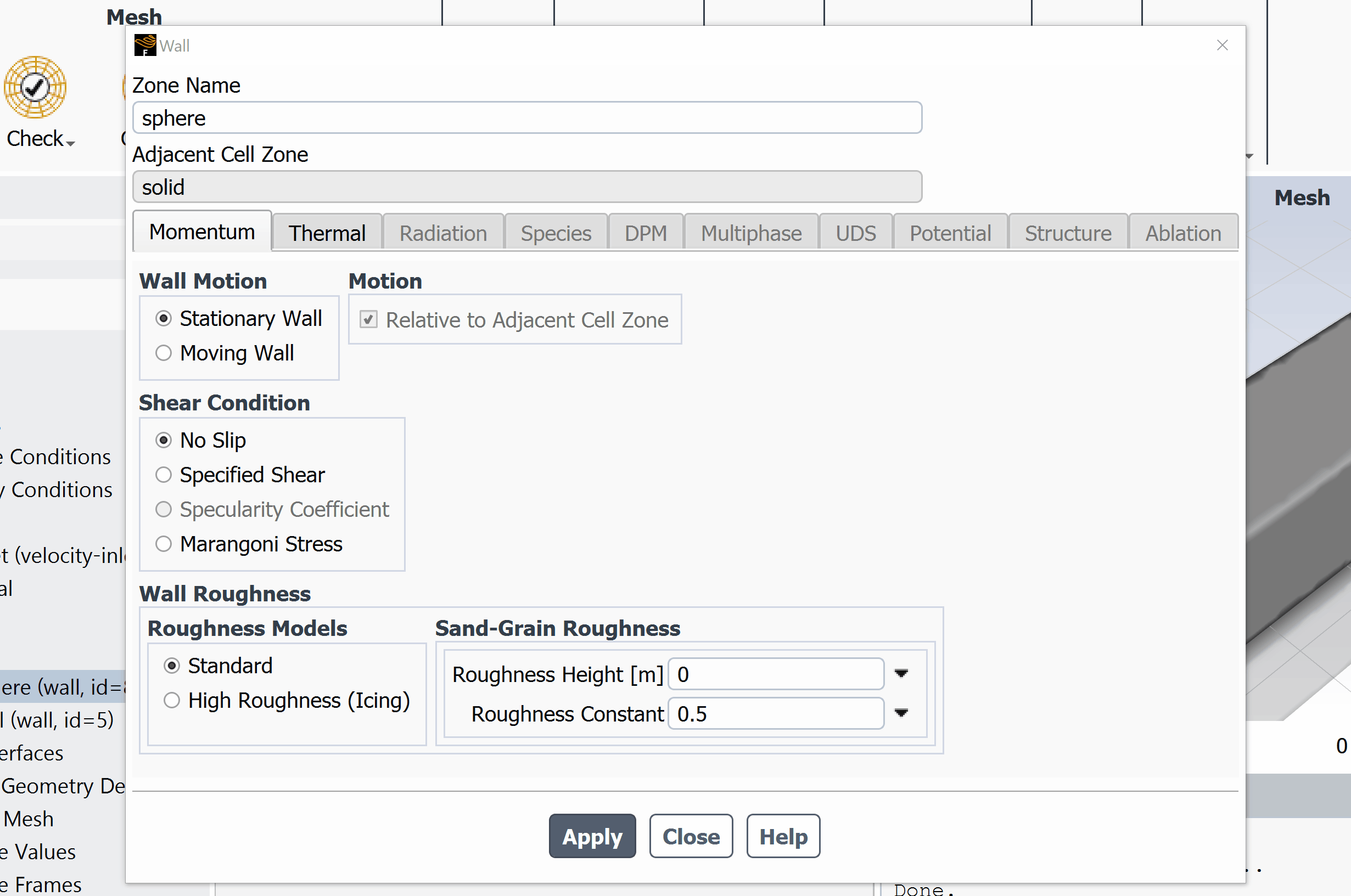Select the Stationary Wall radio button
The image size is (1351, 896).
coord(164,318)
